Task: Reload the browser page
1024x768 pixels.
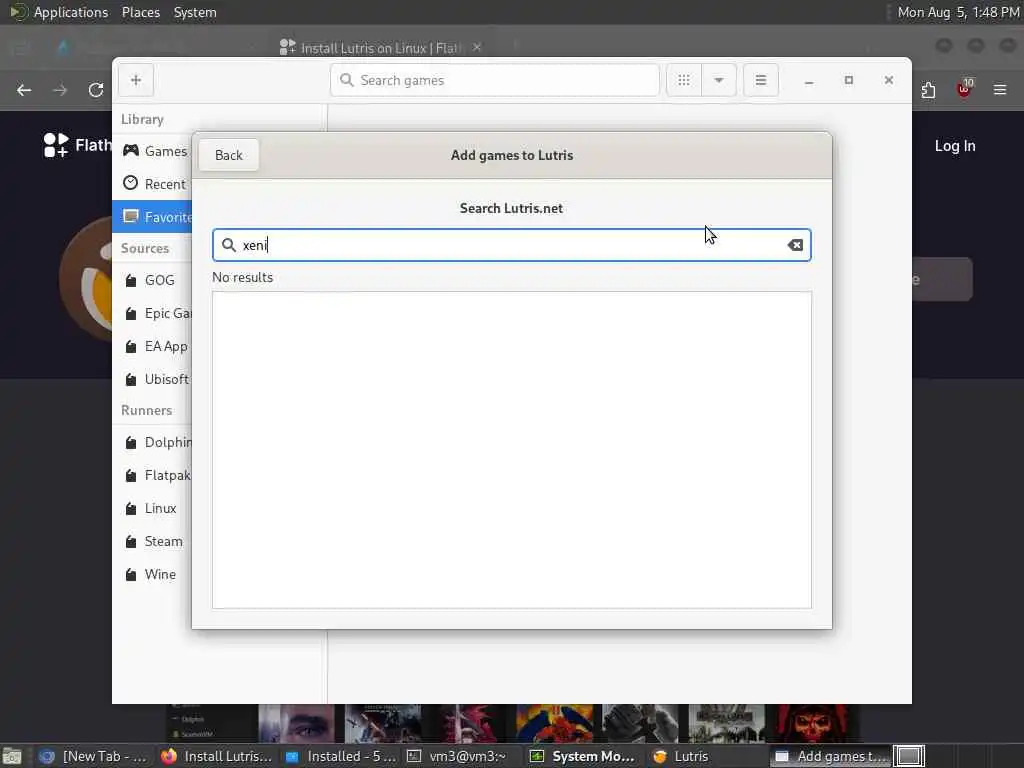Action: pos(96,90)
